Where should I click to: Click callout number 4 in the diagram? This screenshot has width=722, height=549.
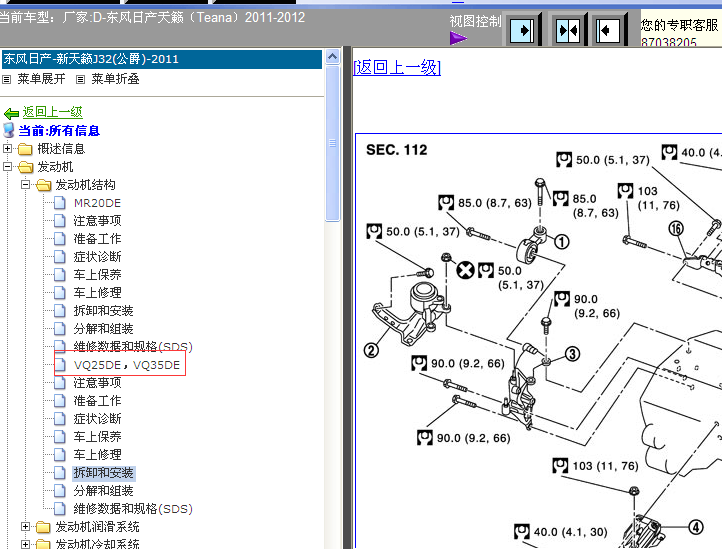(696, 527)
